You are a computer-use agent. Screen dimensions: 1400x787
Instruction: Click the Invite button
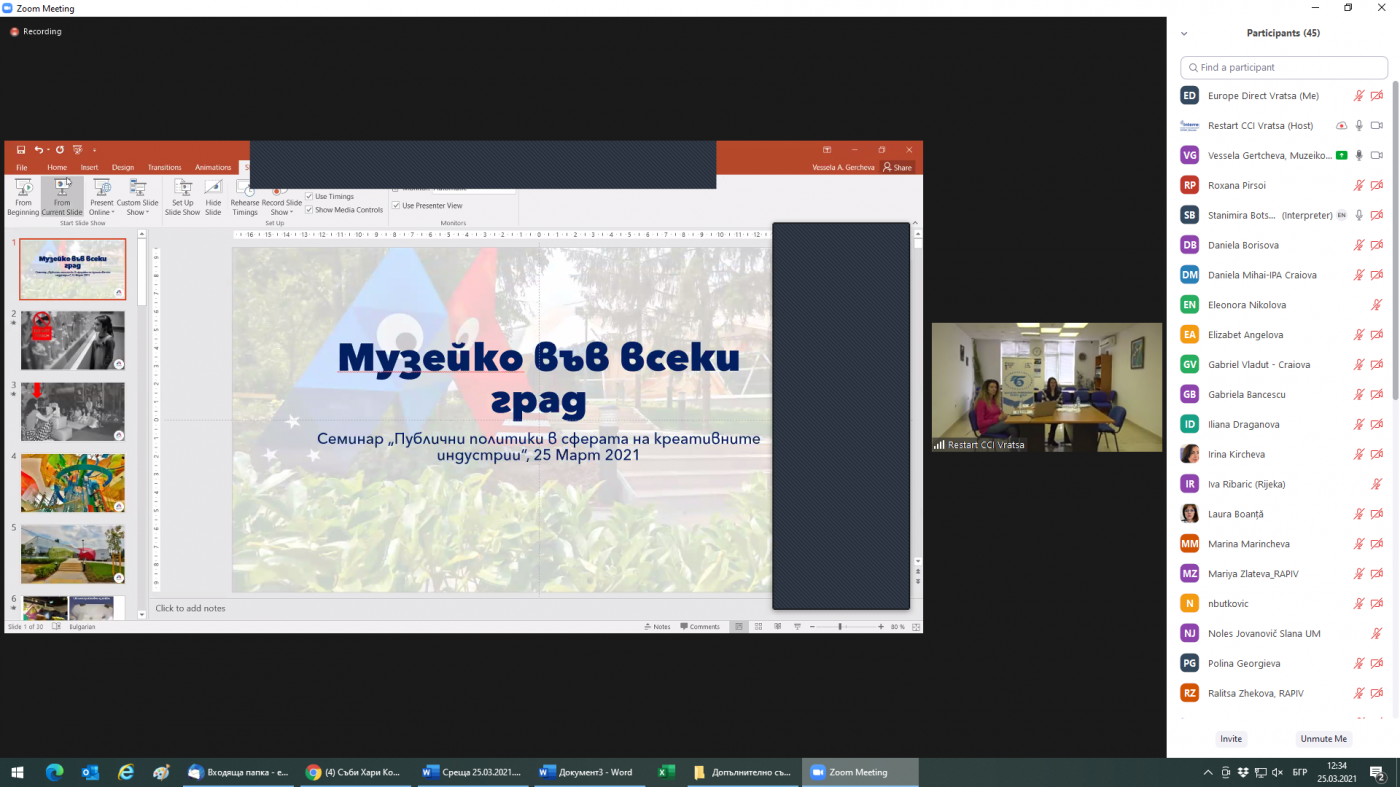pos(1231,739)
